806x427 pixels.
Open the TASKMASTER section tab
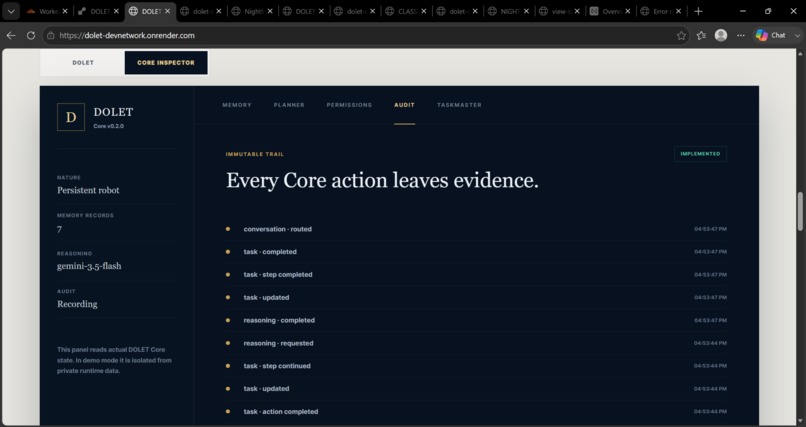coord(460,105)
